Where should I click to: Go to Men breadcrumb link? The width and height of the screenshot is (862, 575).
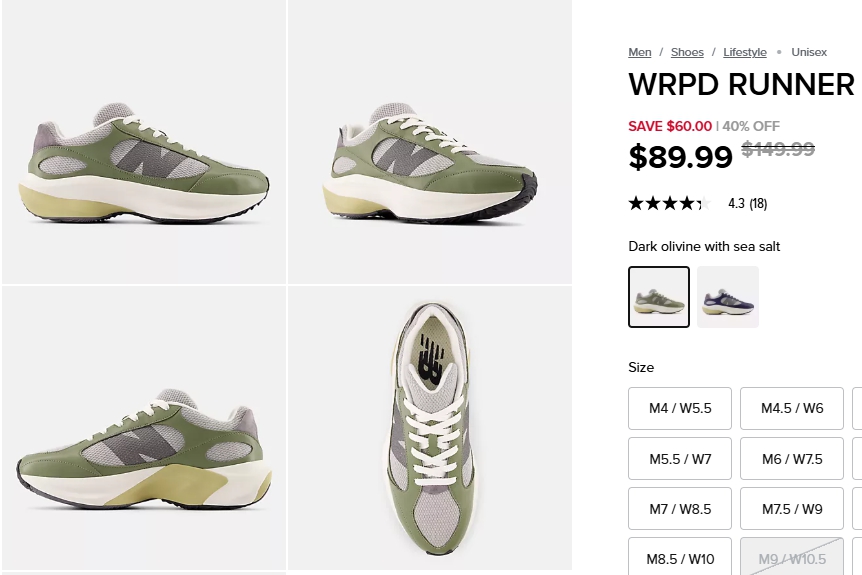[639, 52]
